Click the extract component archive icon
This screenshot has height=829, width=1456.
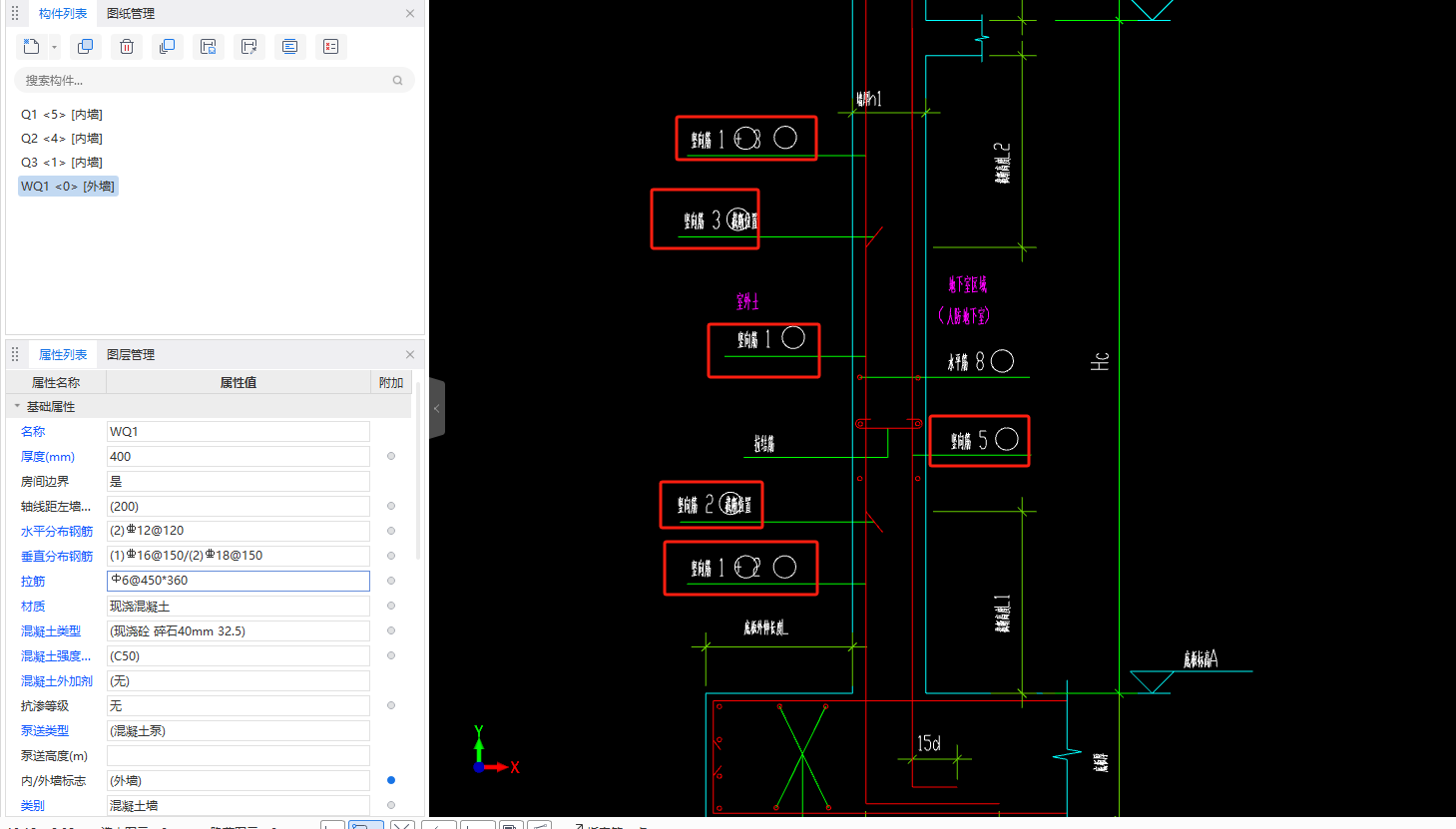point(249,47)
